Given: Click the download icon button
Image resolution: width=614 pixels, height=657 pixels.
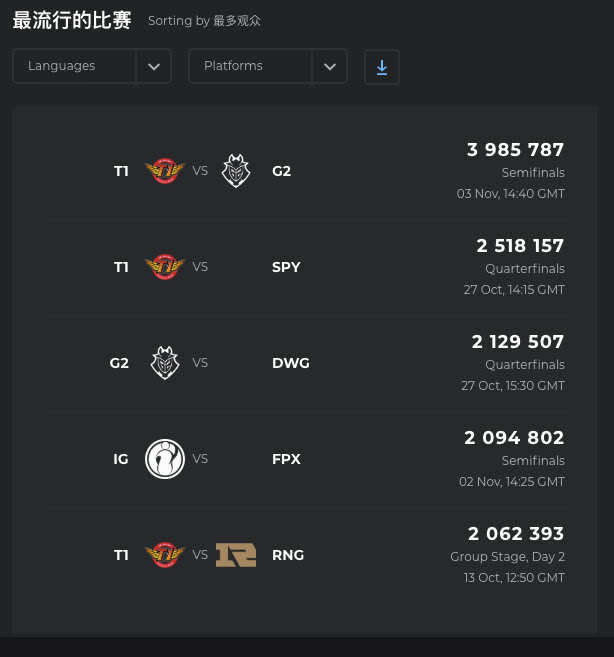Looking at the screenshot, I should (x=381, y=67).
